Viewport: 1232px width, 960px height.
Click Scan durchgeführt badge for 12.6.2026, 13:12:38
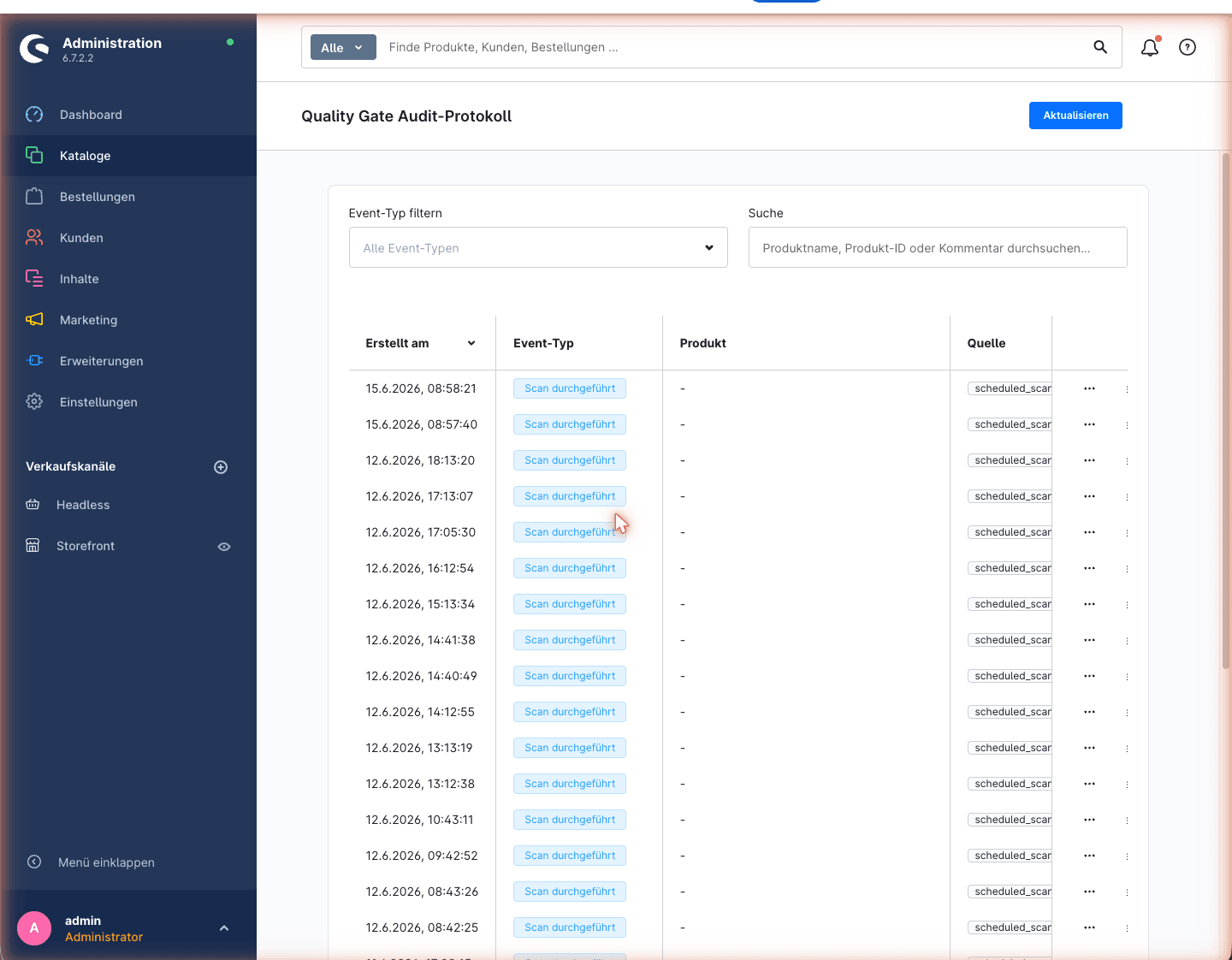click(x=570, y=784)
